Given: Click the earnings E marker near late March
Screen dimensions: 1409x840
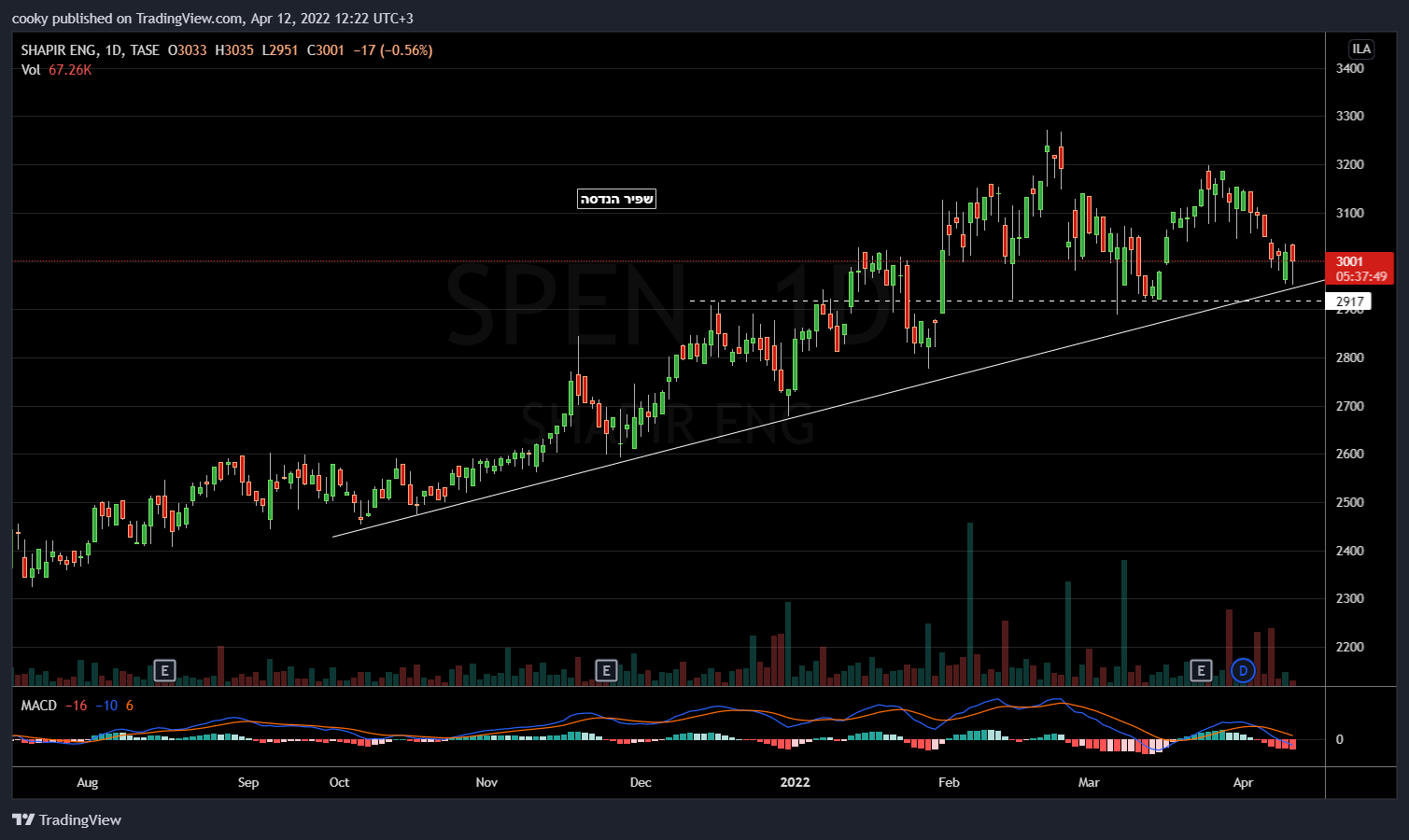Looking at the screenshot, I should pyautogui.click(x=1201, y=670).
